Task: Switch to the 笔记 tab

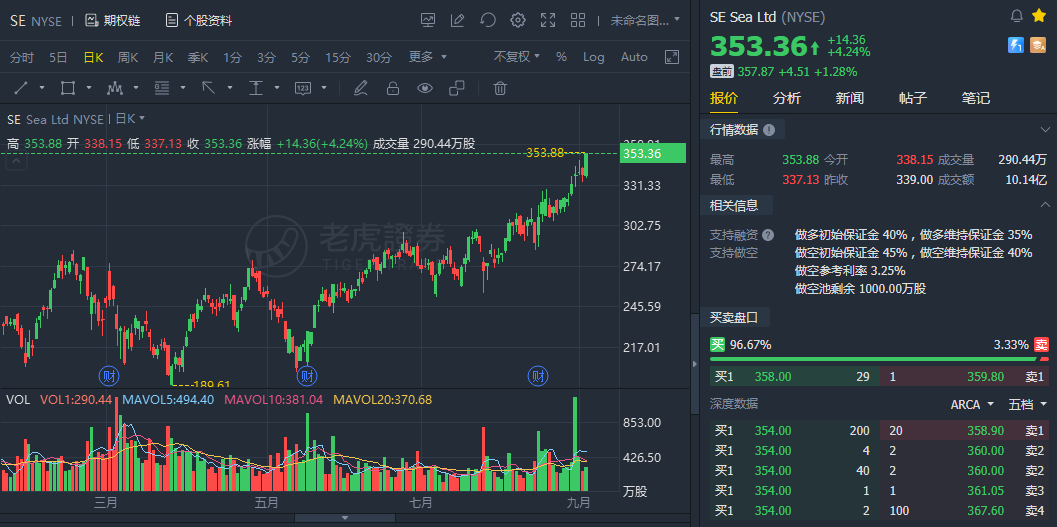Action: click(x=975, y=98)
